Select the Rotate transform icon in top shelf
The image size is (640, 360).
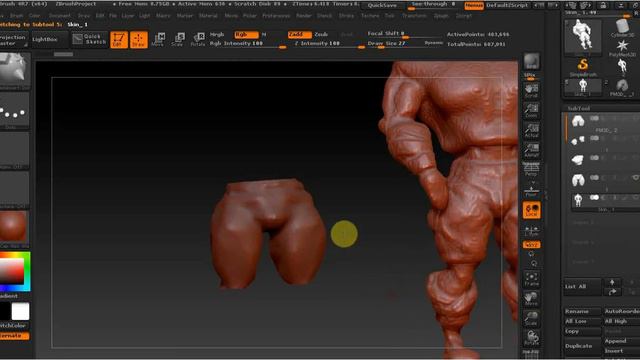point(198,40)
